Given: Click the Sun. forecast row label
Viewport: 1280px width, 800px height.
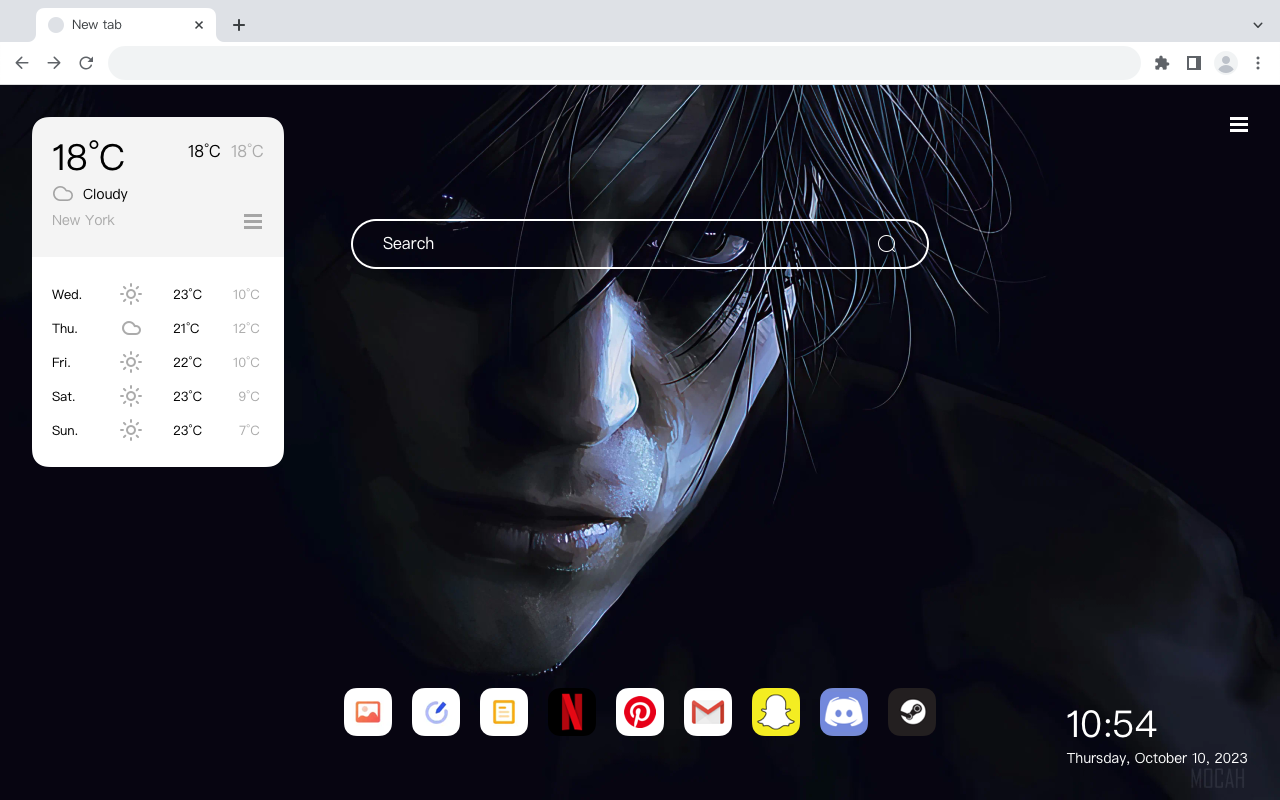Looking at the screenshot, I should click(x=65, y=431).
